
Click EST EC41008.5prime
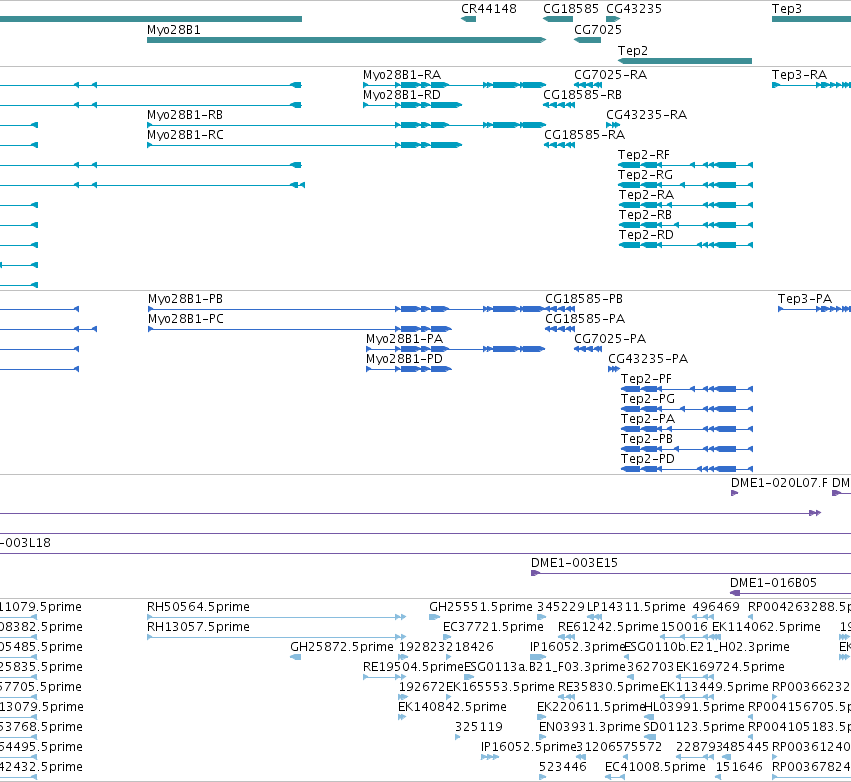tap(614, 777)
